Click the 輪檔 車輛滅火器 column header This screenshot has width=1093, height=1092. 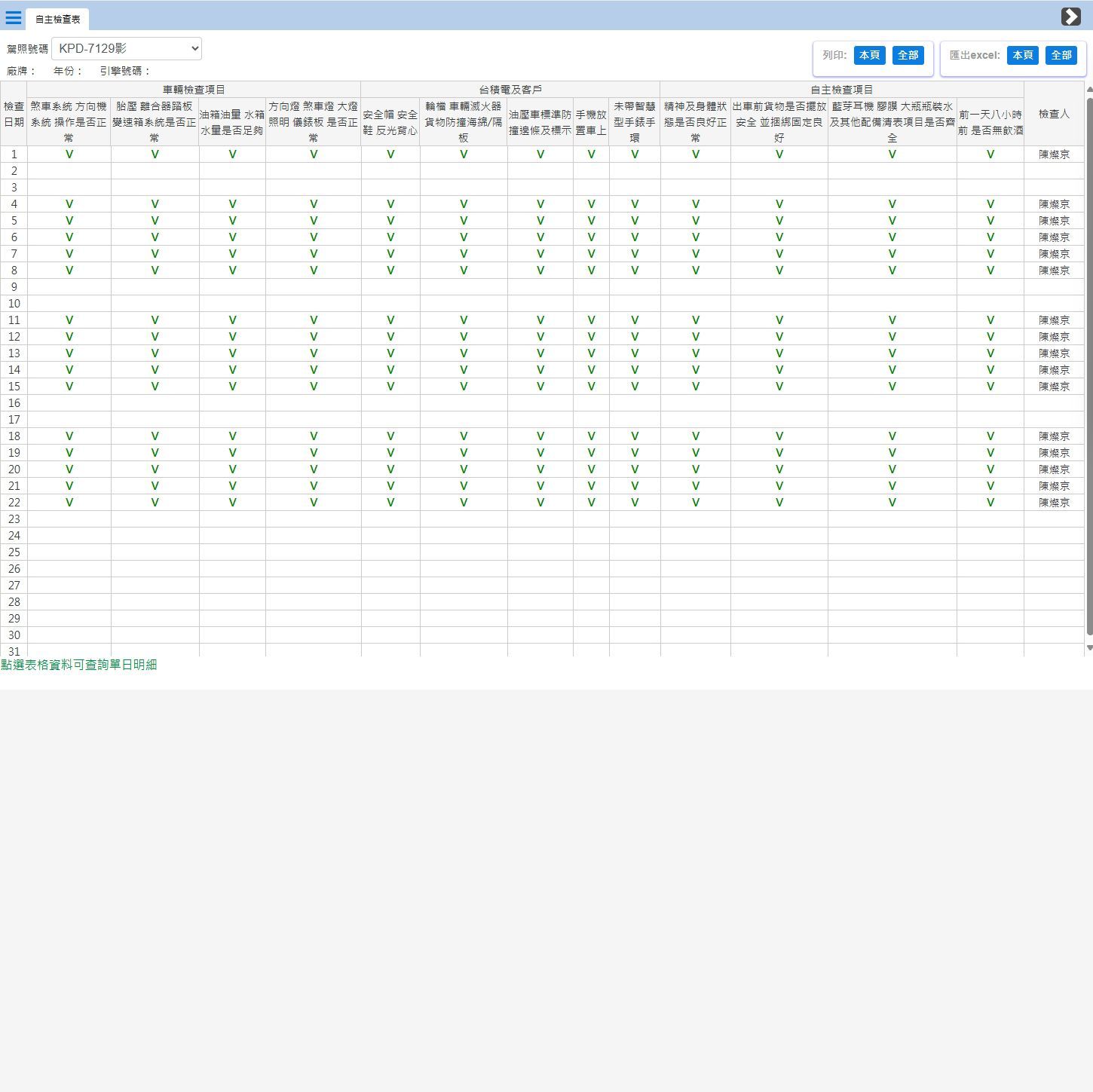coord(464,122)
